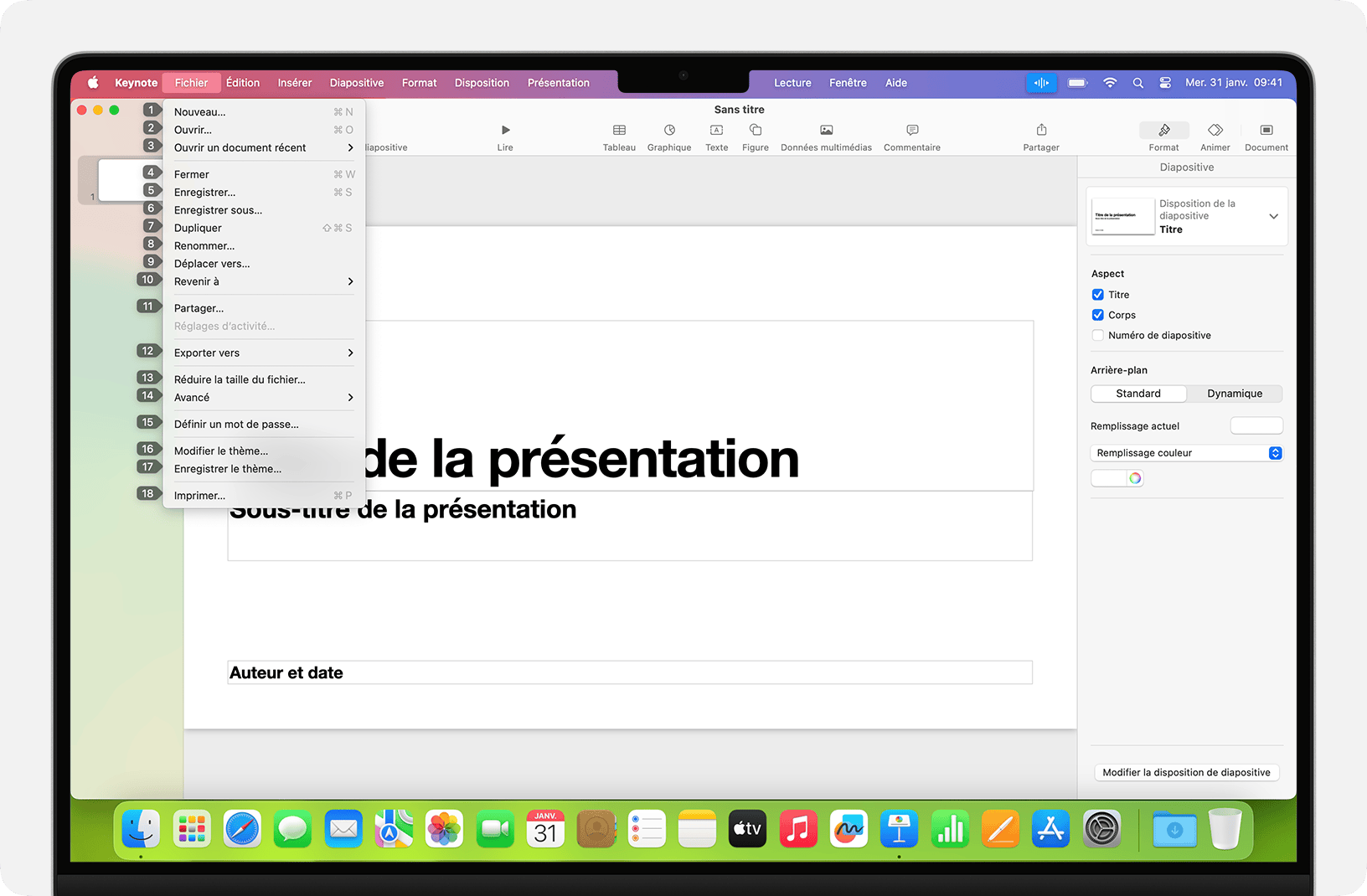Enable Numéro de diapositive checkbox
1367x896 pixels.
[1097, 335]
